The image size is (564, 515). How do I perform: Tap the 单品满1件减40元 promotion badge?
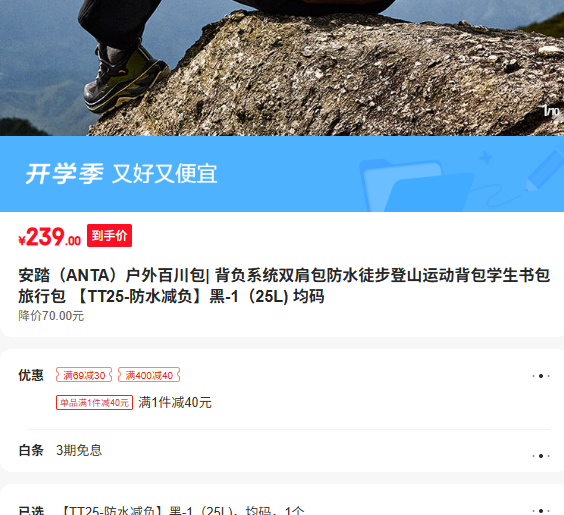pyautogui.click(x=94, y=402)
